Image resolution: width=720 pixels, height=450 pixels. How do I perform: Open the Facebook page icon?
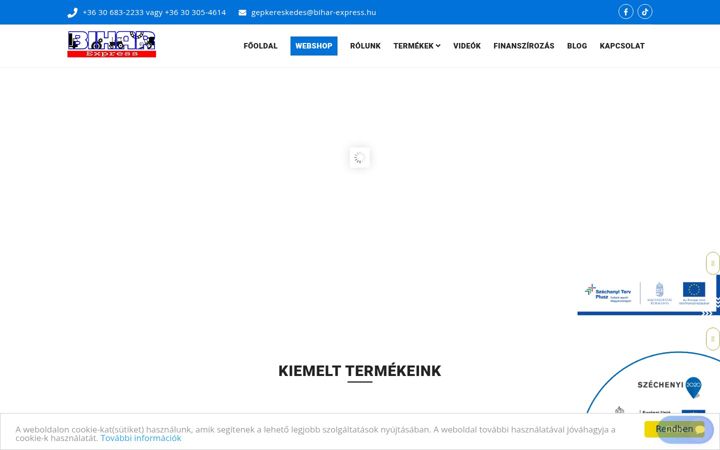point(625,12)
